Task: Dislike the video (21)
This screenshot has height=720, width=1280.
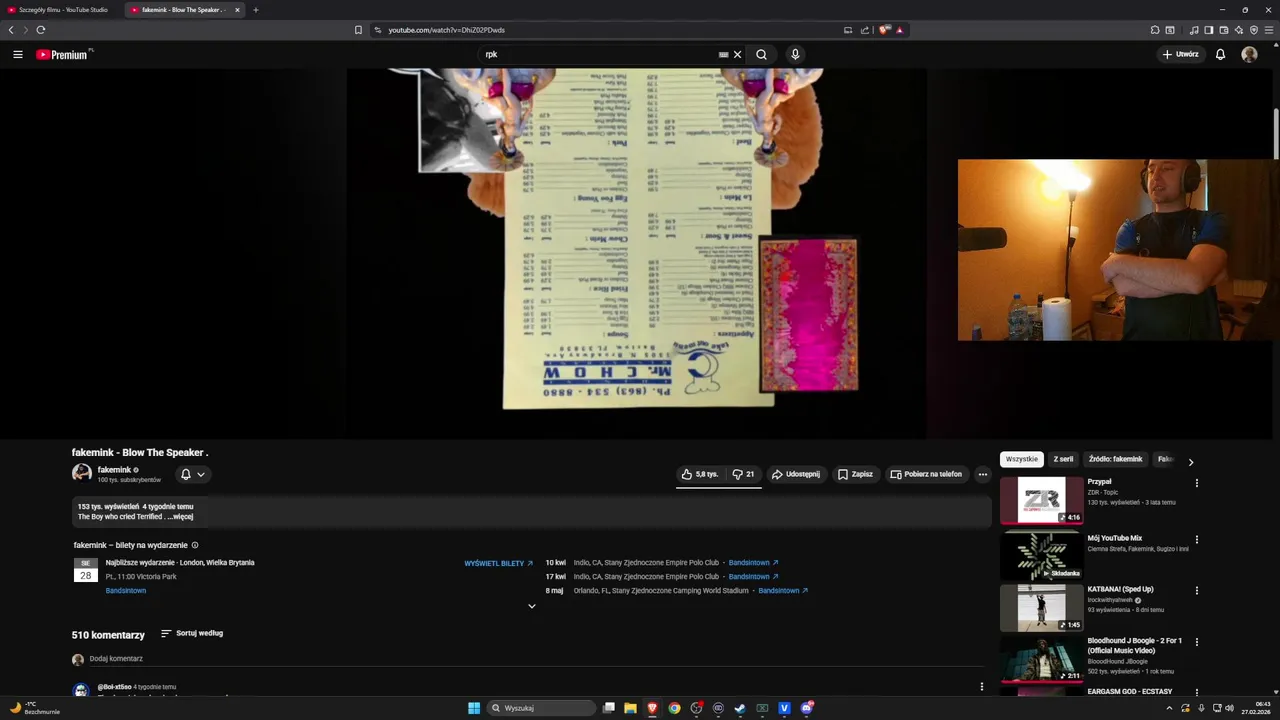Action: pyautogui.click(x=743, y=474)
